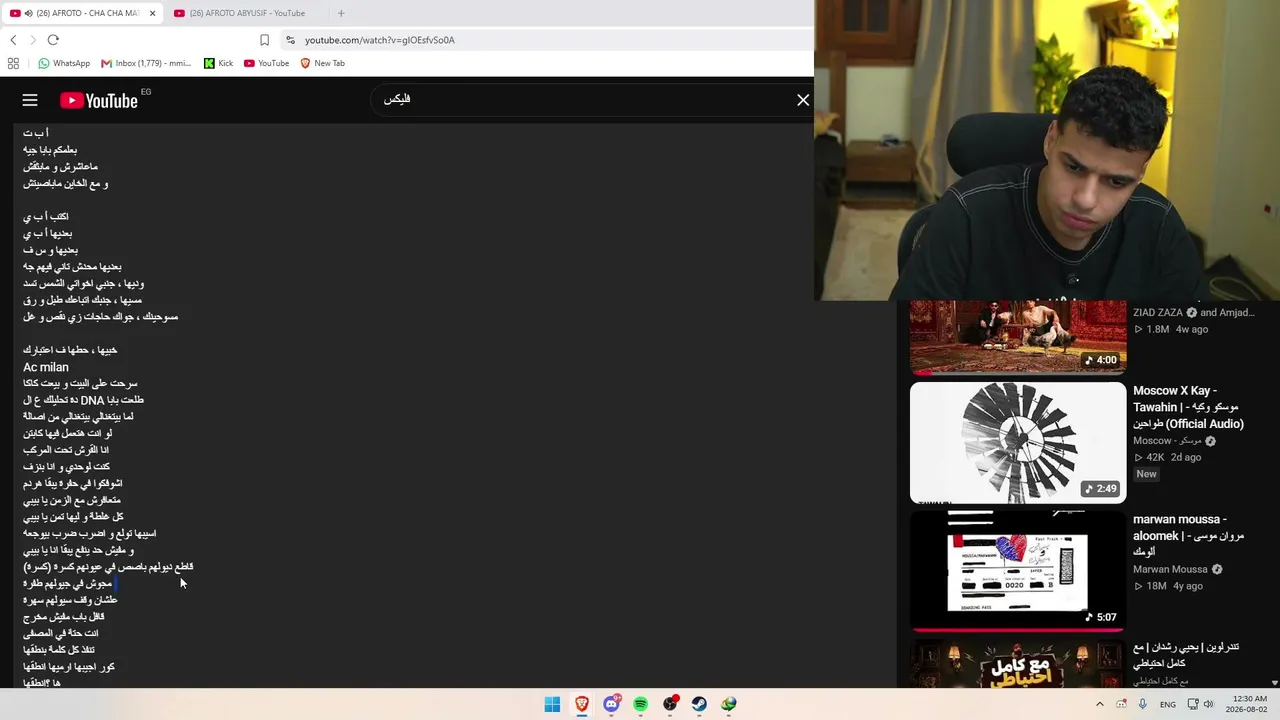Screen dimensions: 1280x720
Task: Open Brave browser from taskbar
Action: coord(581,704)
